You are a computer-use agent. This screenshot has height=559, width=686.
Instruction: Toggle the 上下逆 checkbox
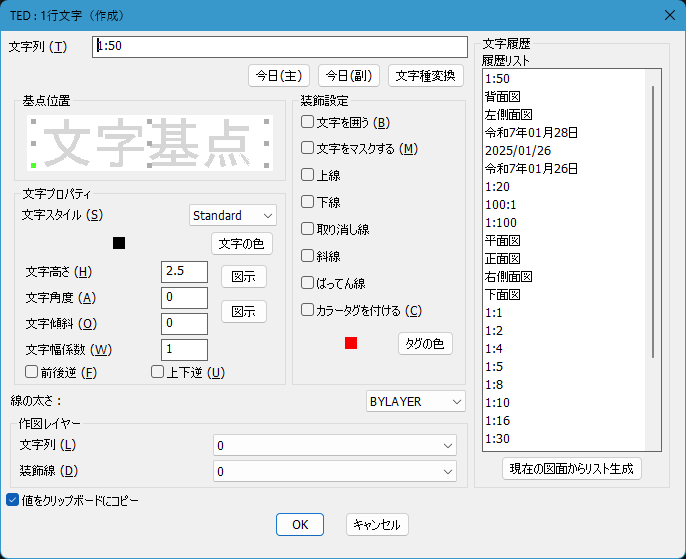pyautogui.click(x=157, y=372)
